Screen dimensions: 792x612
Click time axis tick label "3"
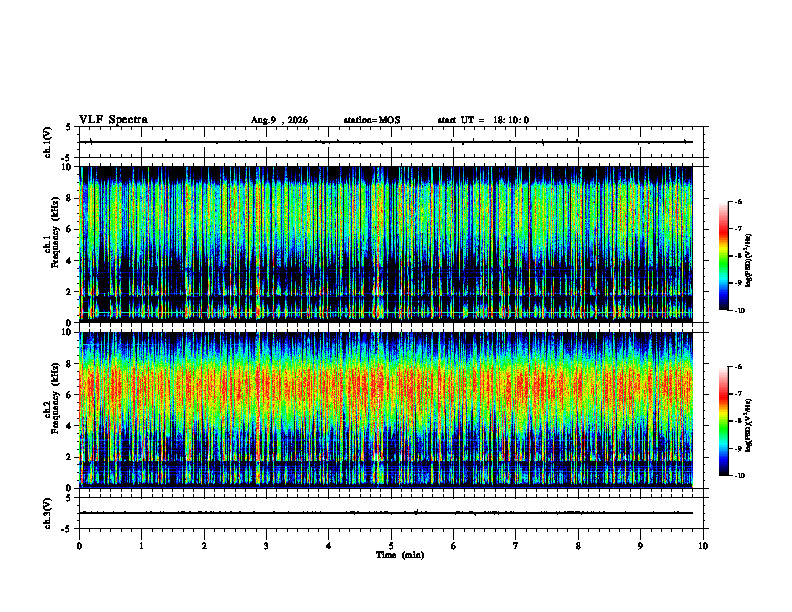tap(266, 546)
